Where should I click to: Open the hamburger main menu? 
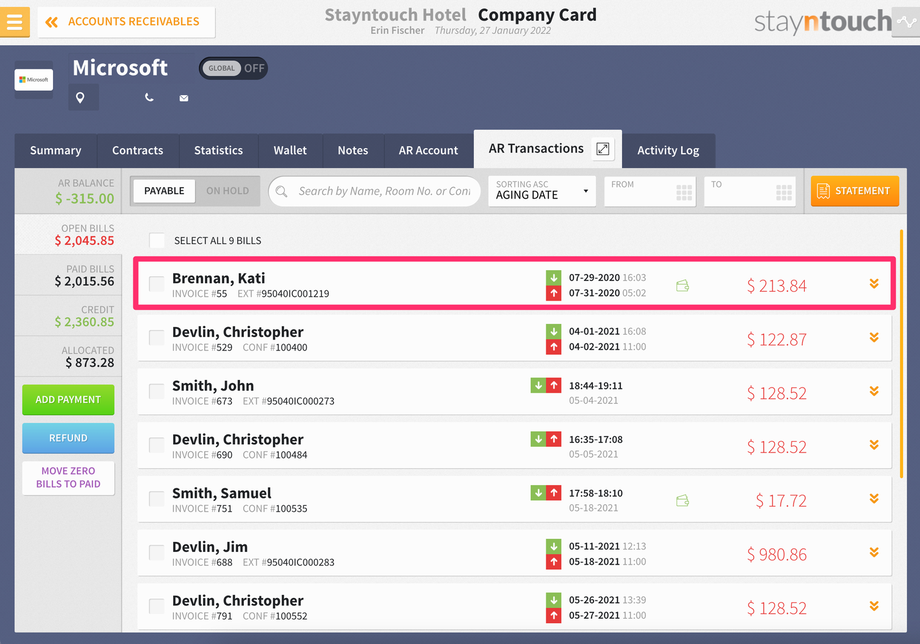click(x=15, y=22)
